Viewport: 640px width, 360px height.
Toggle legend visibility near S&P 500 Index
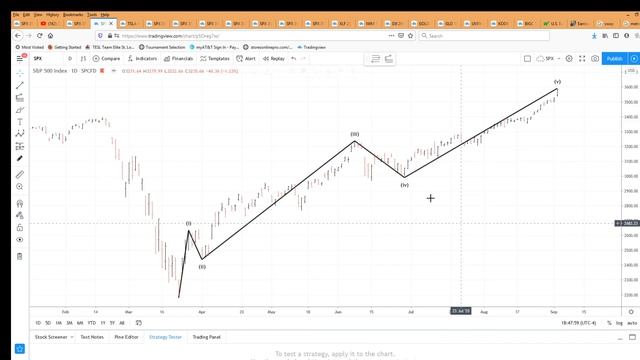point(114,71)
